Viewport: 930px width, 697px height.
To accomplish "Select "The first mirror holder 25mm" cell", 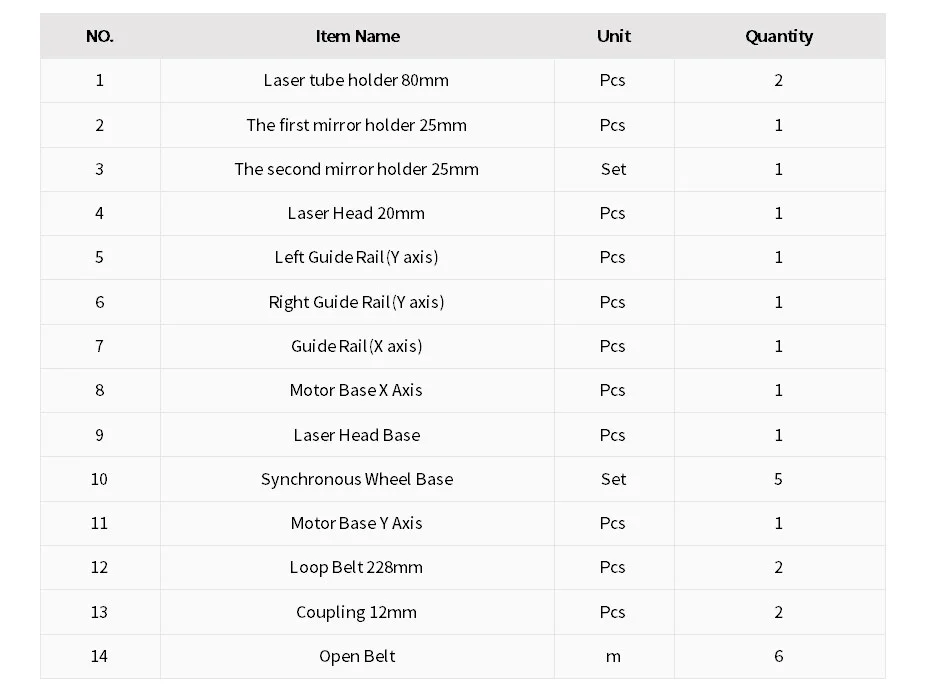I will 356,125.
